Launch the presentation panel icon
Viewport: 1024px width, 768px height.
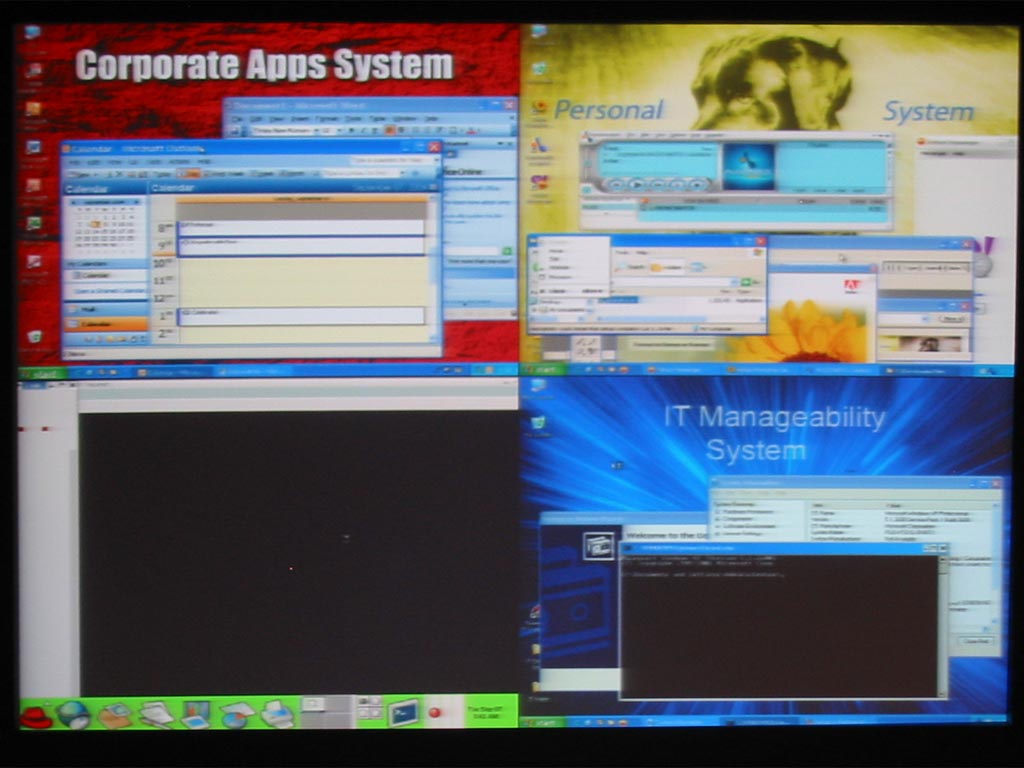195,714
